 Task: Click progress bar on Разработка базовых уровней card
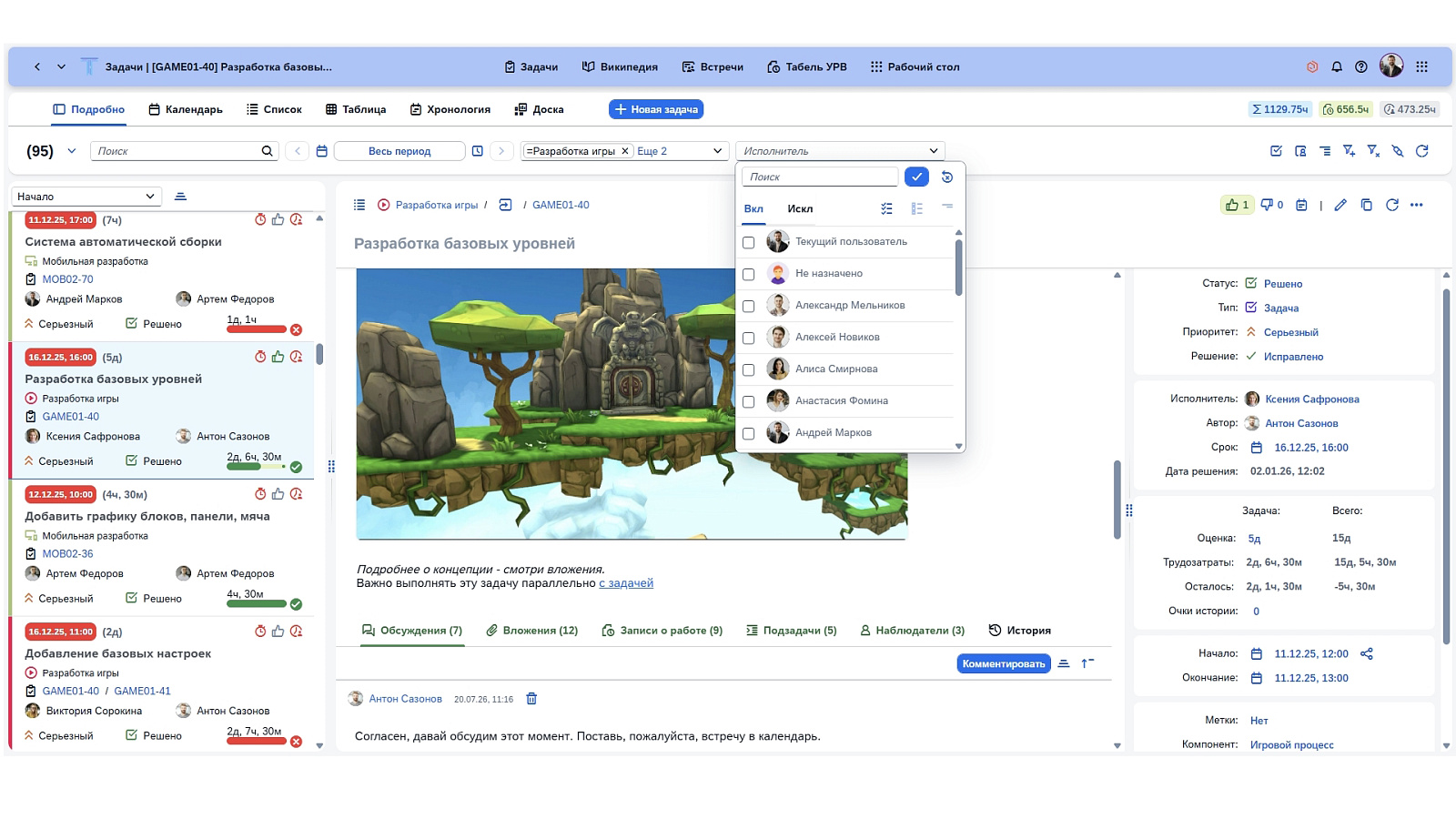click(x=257, y=467)
